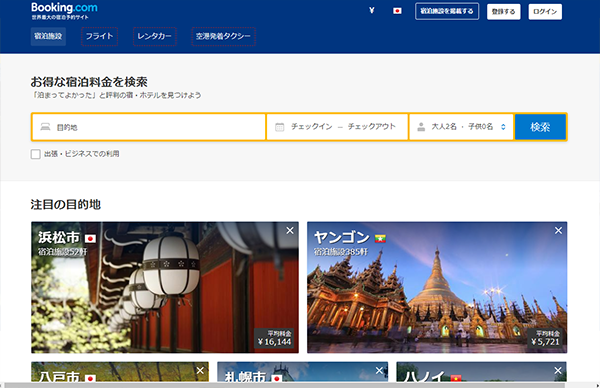The width and height of the screenshot is (600, 388).
Task: Select the 宿泊施設 tab
Action: (48, 36)
